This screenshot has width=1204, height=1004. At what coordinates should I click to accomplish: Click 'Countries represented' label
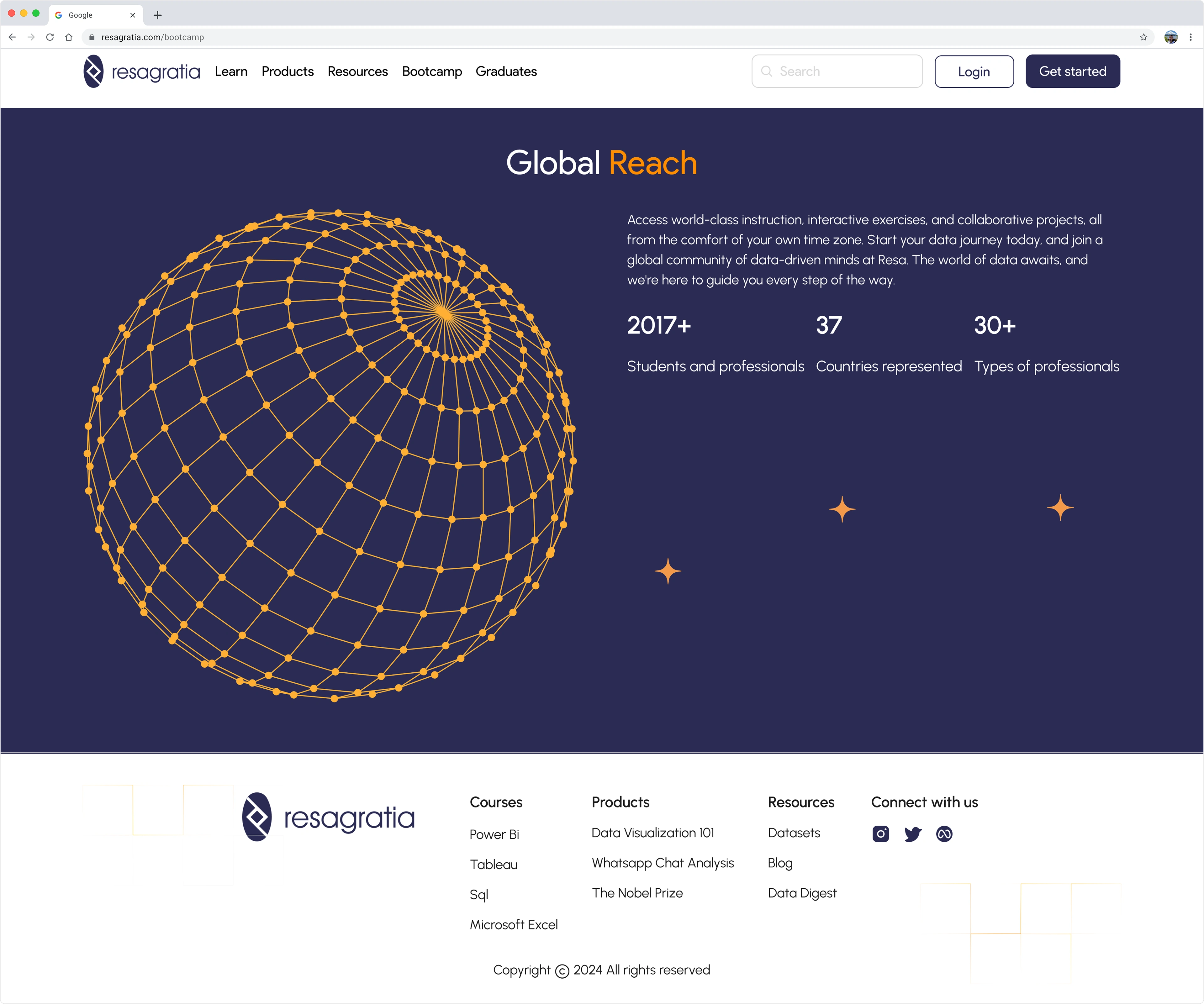(889, 366)
